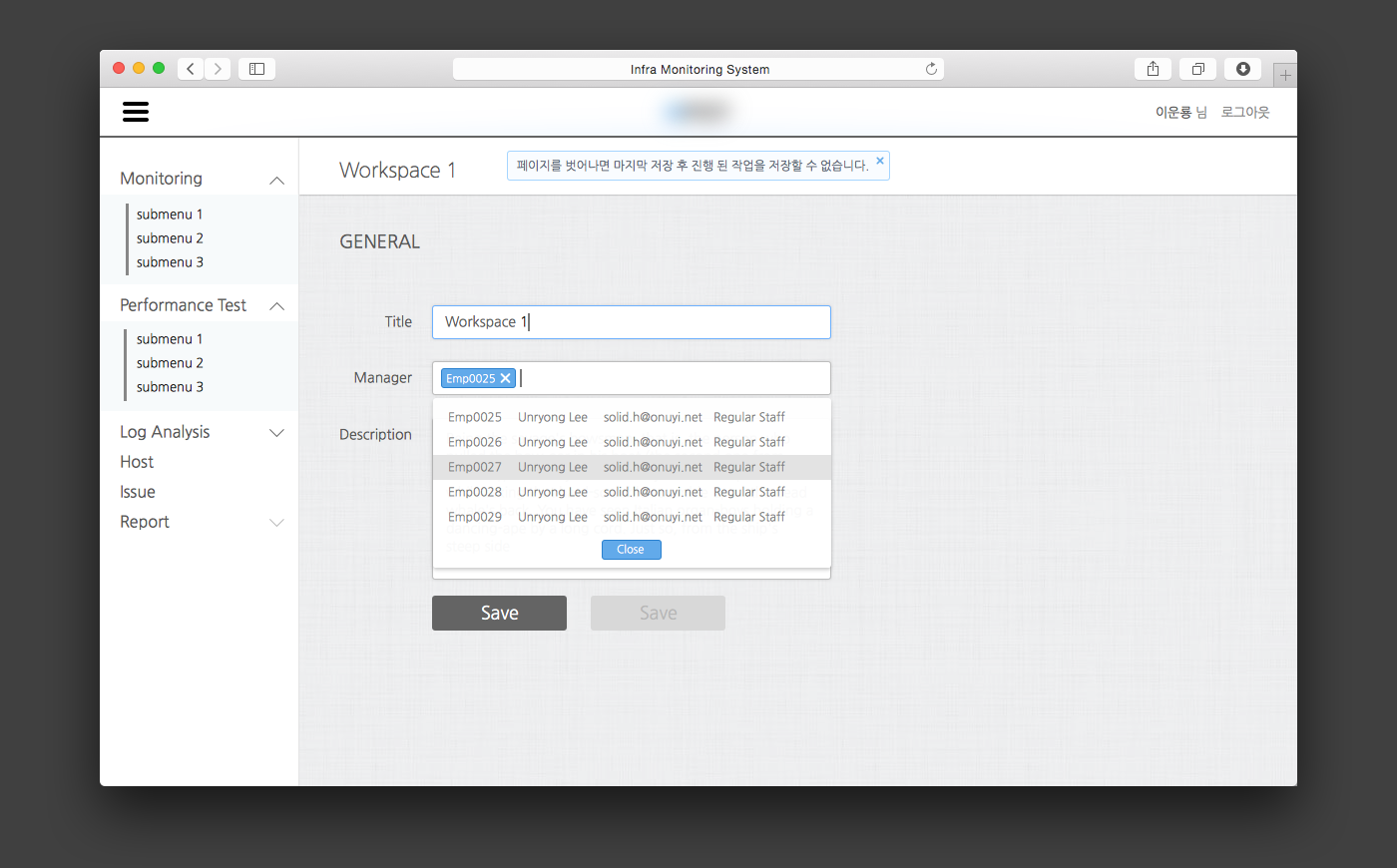The image size is (1397, 868).
Task: Collapse the Performance Test section
Action: 277,306
